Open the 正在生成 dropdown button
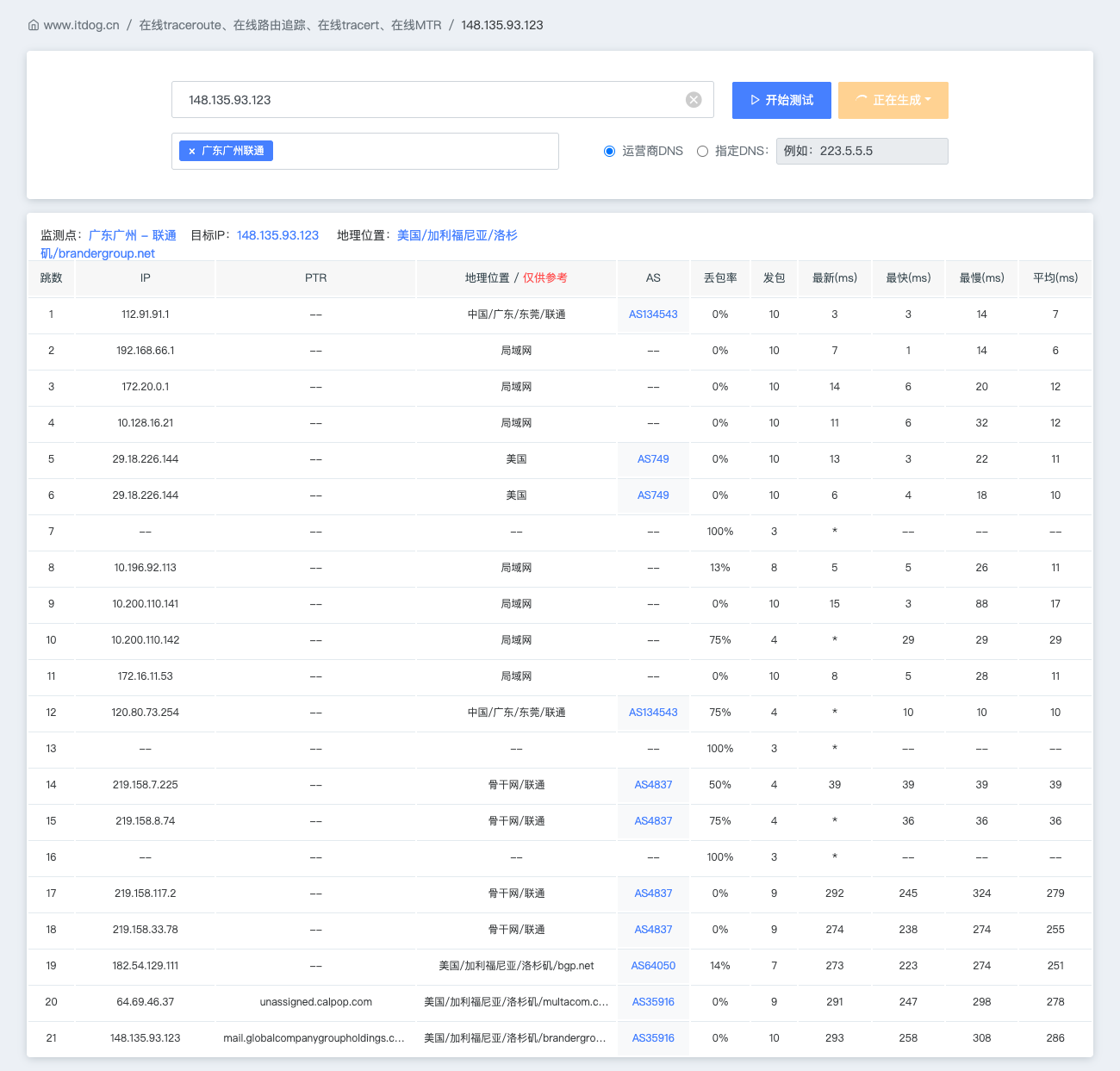Image resolution: width=1120 pixels, height=1071 pixels. pos(893,100)
